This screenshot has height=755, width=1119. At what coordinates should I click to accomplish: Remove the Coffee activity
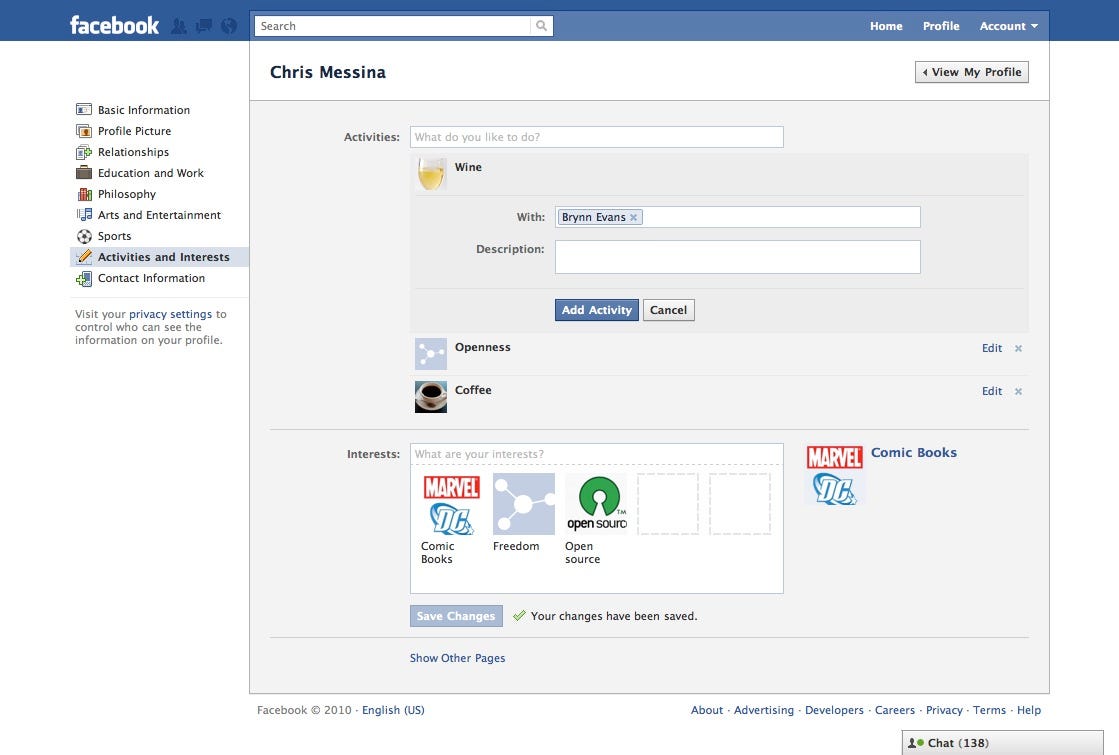click(1018, 391)
